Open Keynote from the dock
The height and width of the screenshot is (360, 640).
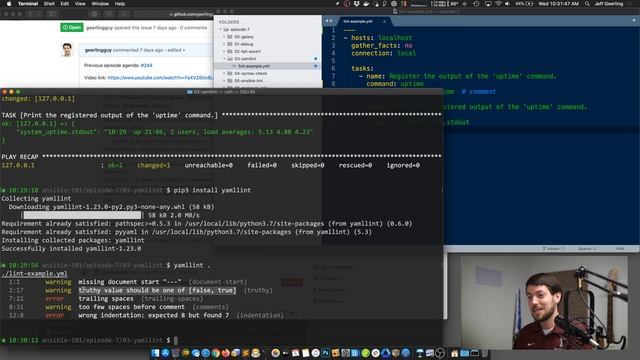[x=420, y=353]
